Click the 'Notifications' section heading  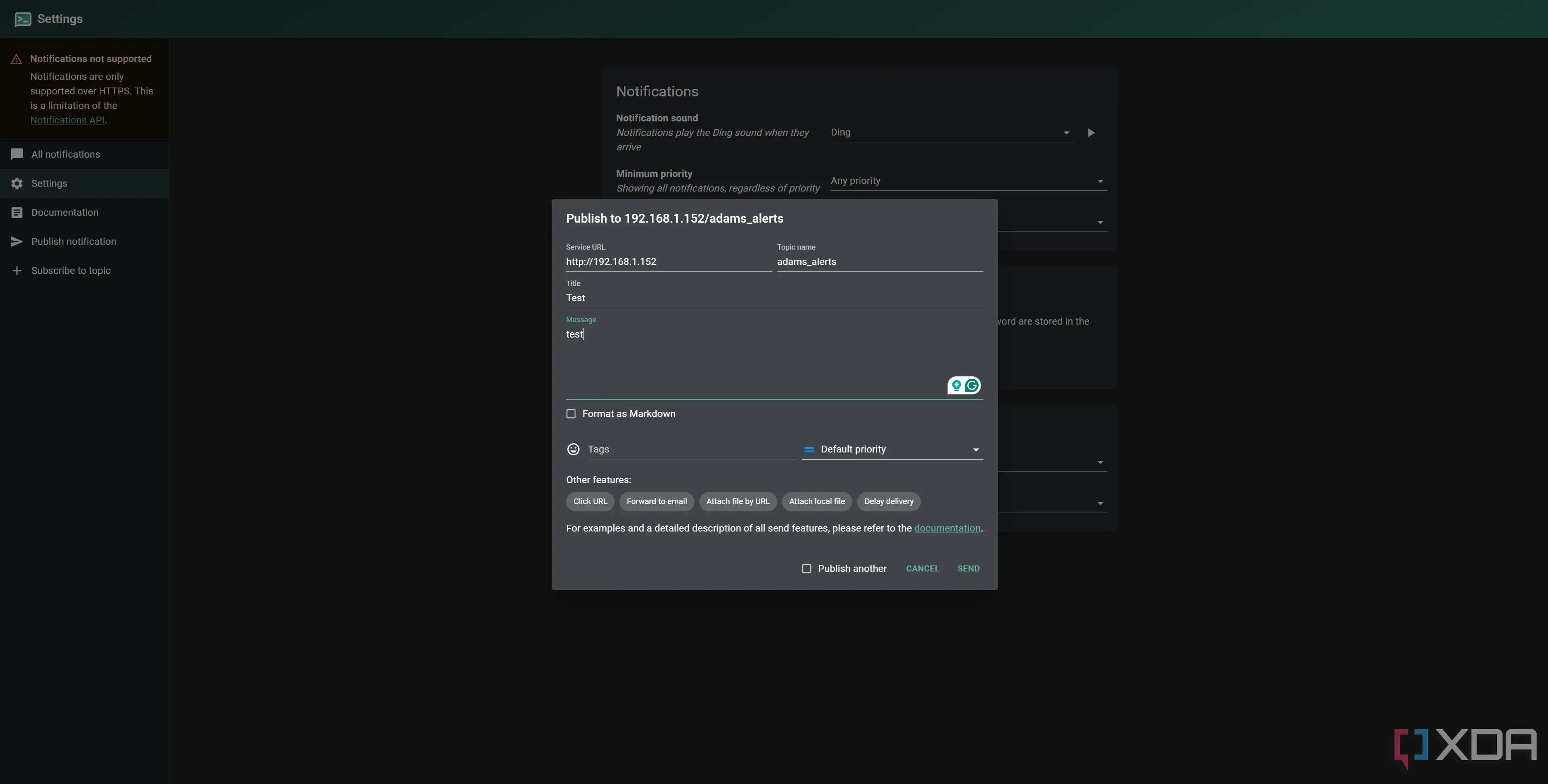pos(657,92)
